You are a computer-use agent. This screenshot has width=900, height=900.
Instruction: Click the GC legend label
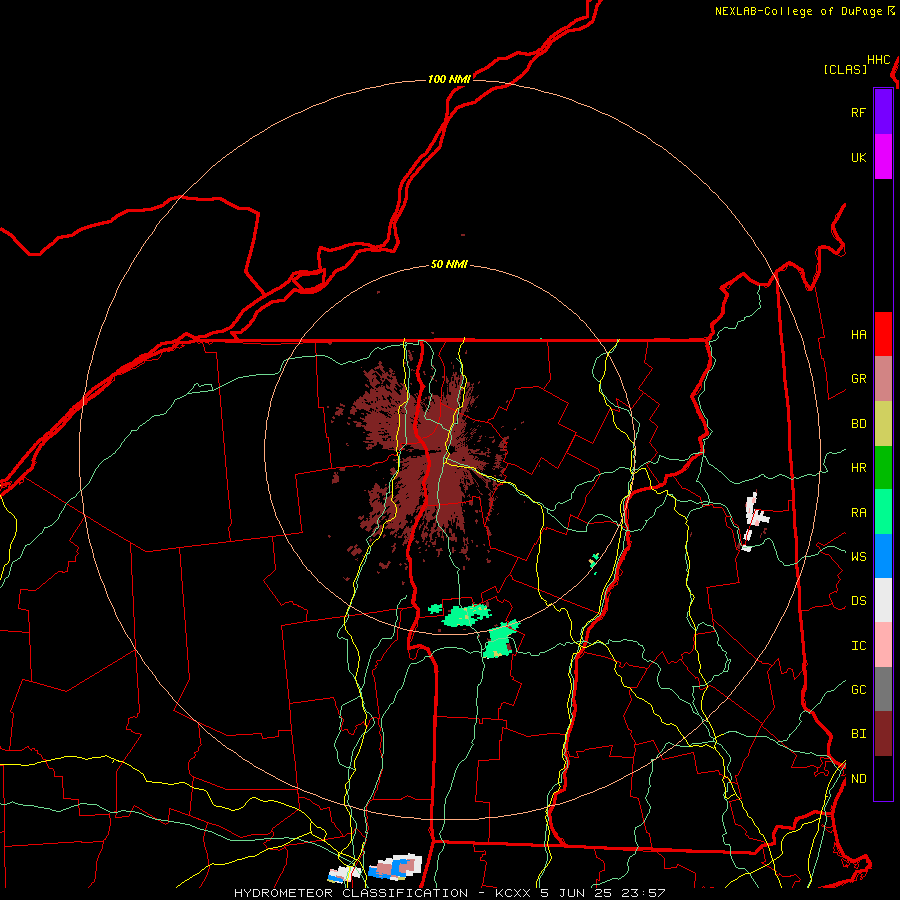click(x=858, y=690)
